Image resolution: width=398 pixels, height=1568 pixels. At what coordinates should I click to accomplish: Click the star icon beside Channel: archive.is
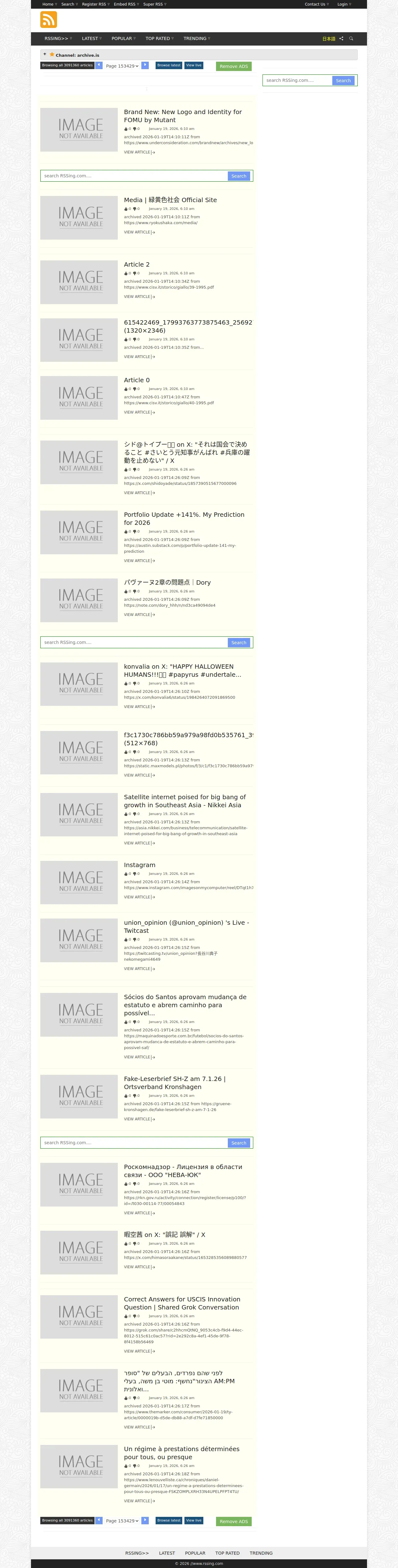pos(52,54)
